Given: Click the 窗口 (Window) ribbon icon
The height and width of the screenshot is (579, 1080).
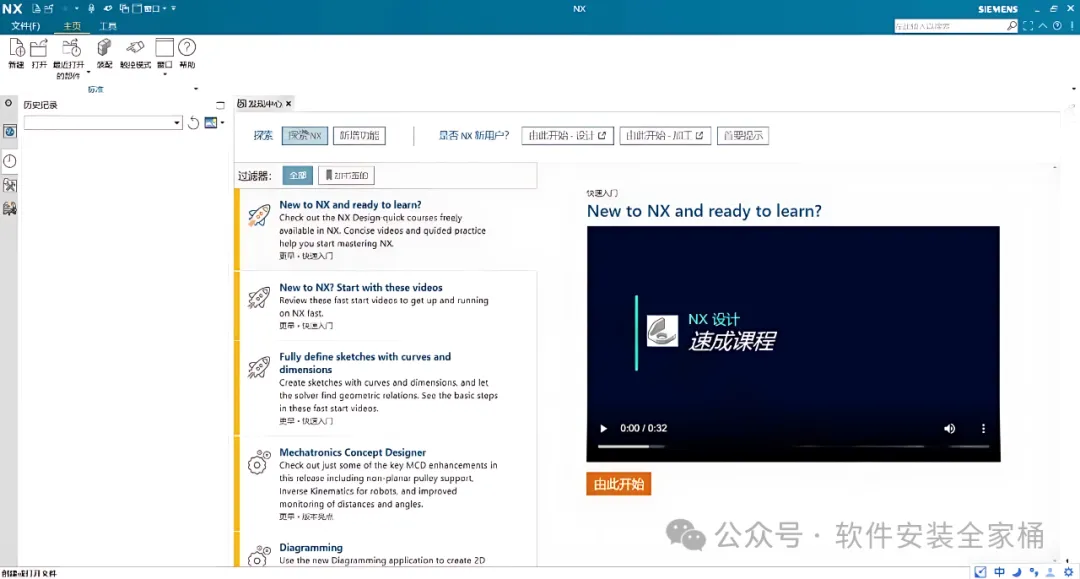Looking at the screenshot, I should (x=164, y=48).
